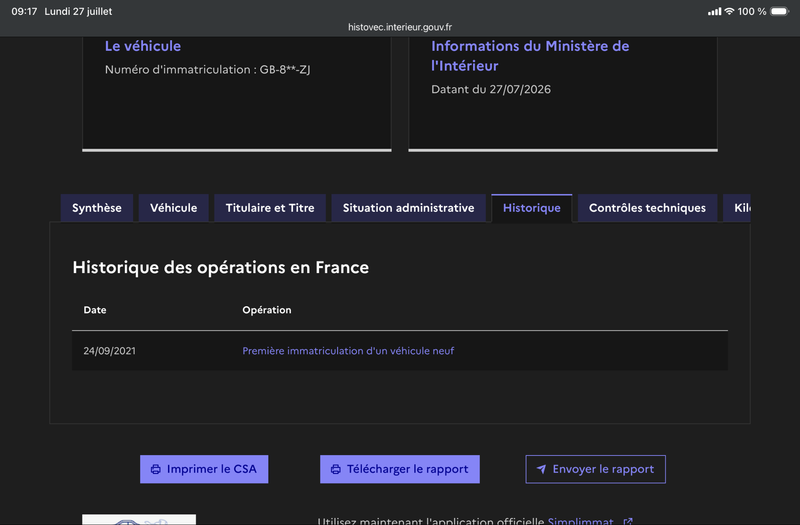Tap the cellular signal icon
The width and height of the screenshot is (800, 525).
tap(714, 11)
